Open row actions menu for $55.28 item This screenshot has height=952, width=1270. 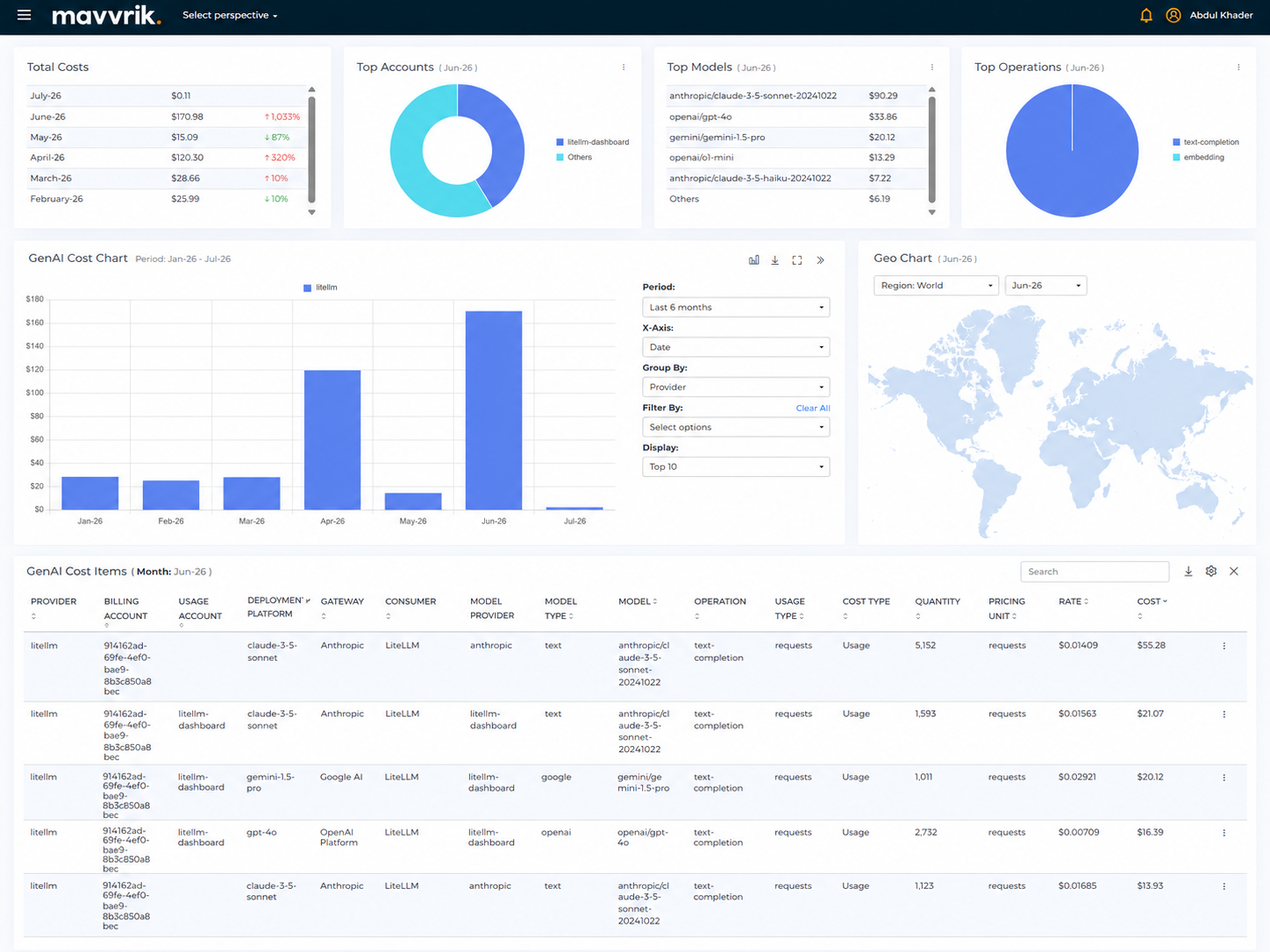(1224, 646)
